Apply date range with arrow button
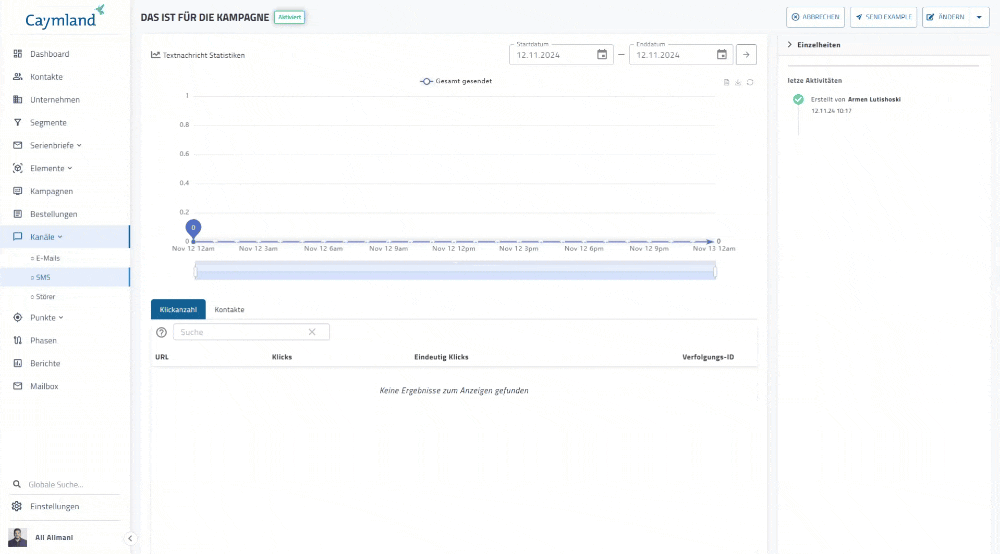 [746, 55]
